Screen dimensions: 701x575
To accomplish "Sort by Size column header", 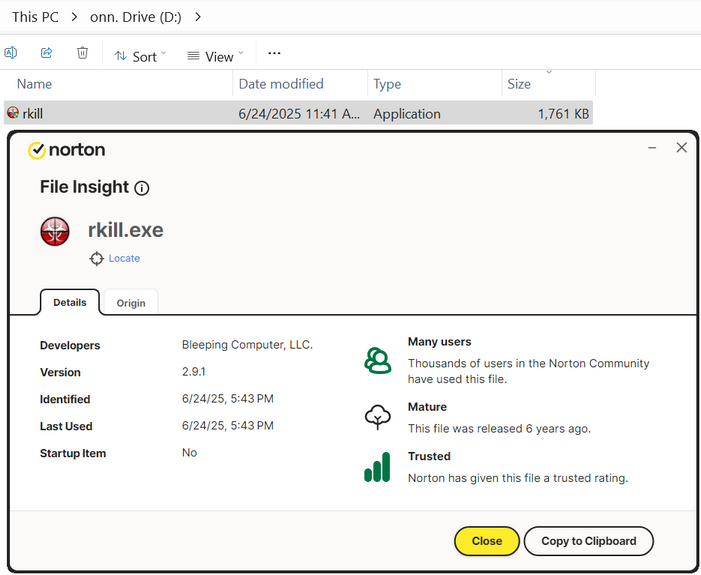I will tap(519, 84).
